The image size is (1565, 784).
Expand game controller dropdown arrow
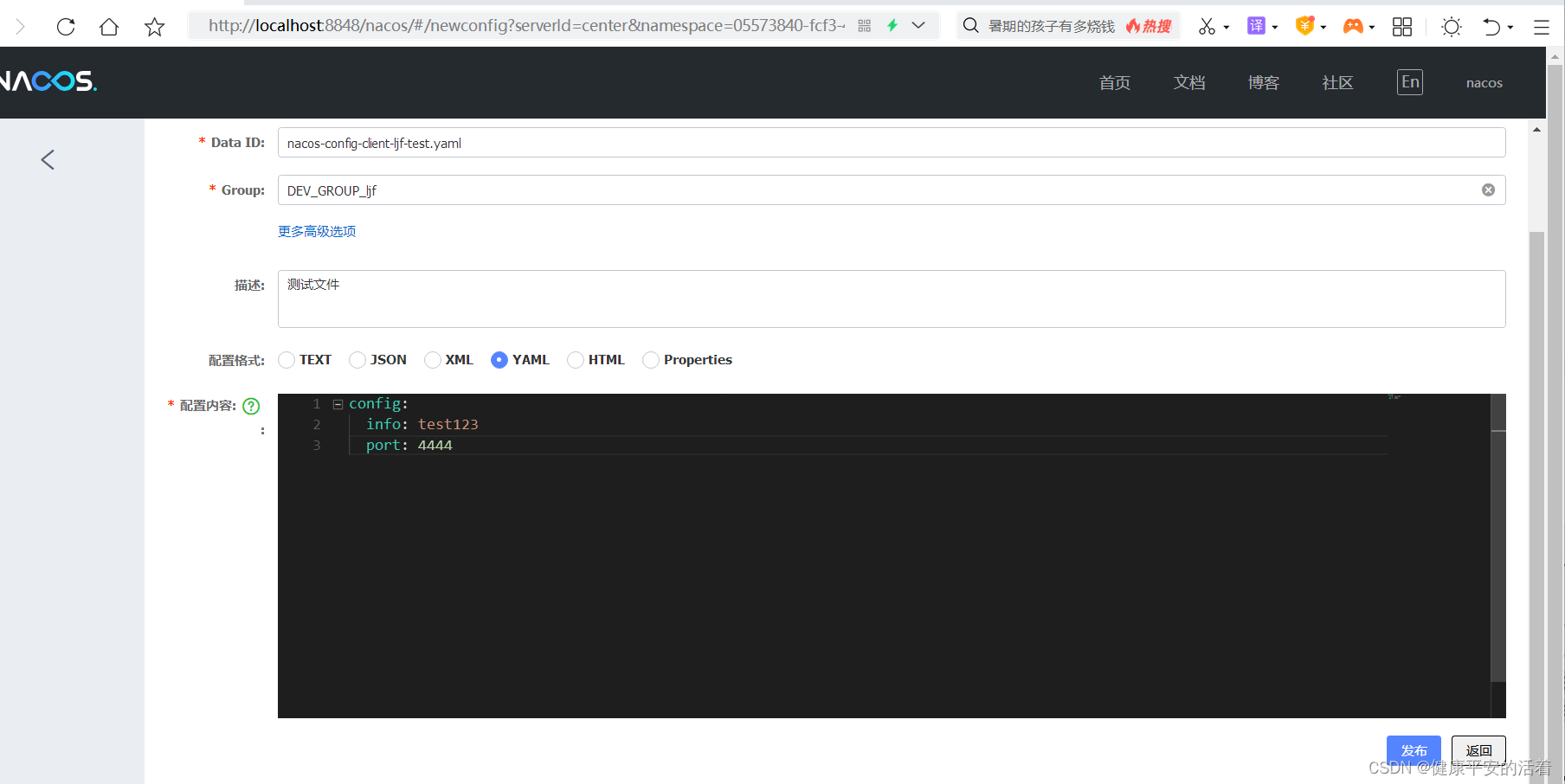click(x=1372, y=28)
